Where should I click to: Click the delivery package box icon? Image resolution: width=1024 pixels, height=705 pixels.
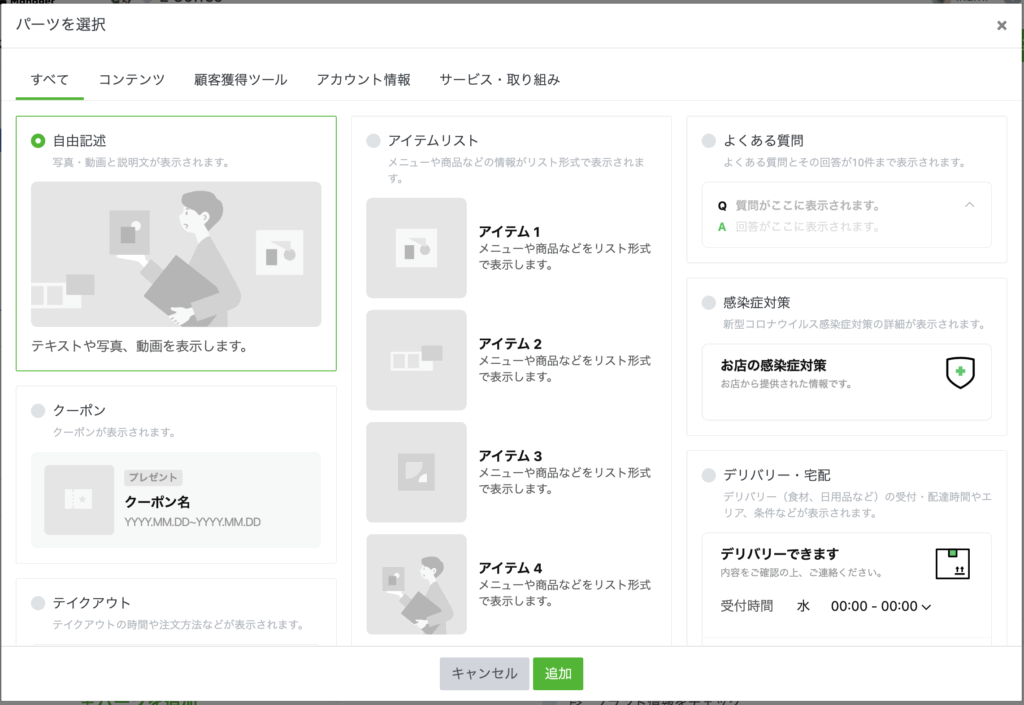952,563
